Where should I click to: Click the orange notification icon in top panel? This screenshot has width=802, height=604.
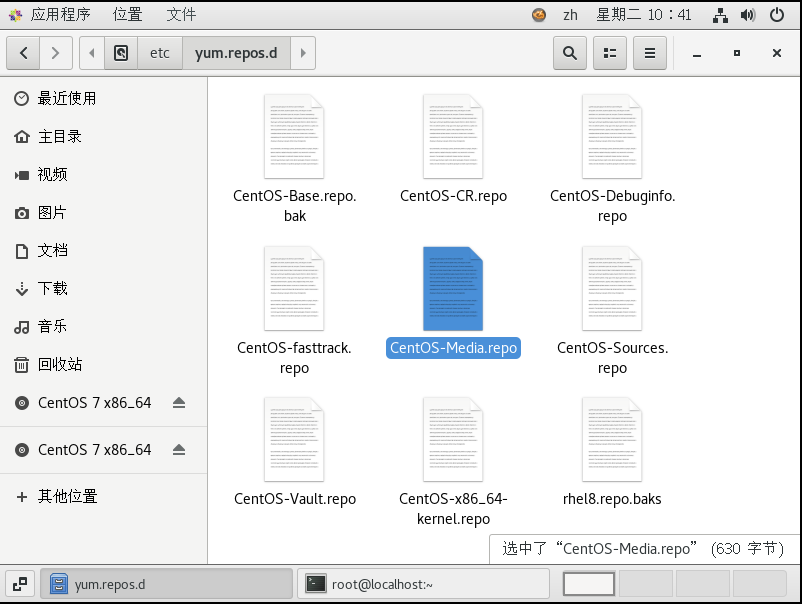(539, 15)
